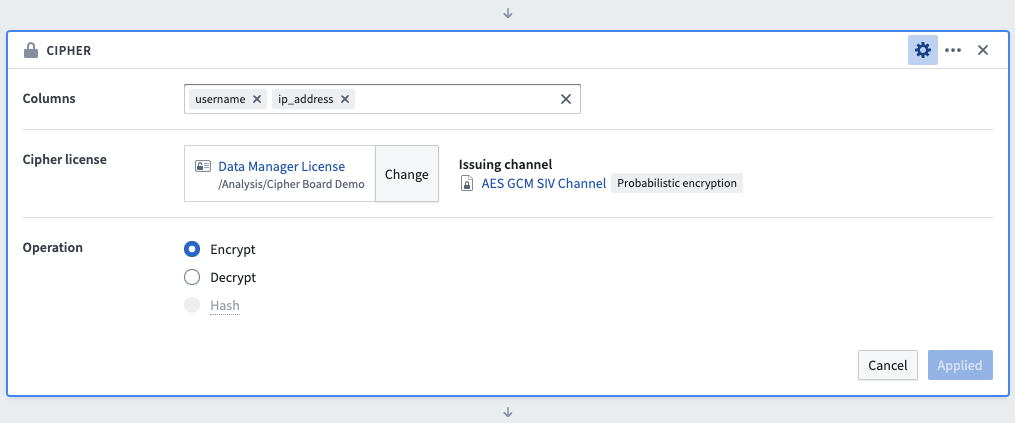Click the username tag text
This screenshot has width=1015, height=423.
220,99
